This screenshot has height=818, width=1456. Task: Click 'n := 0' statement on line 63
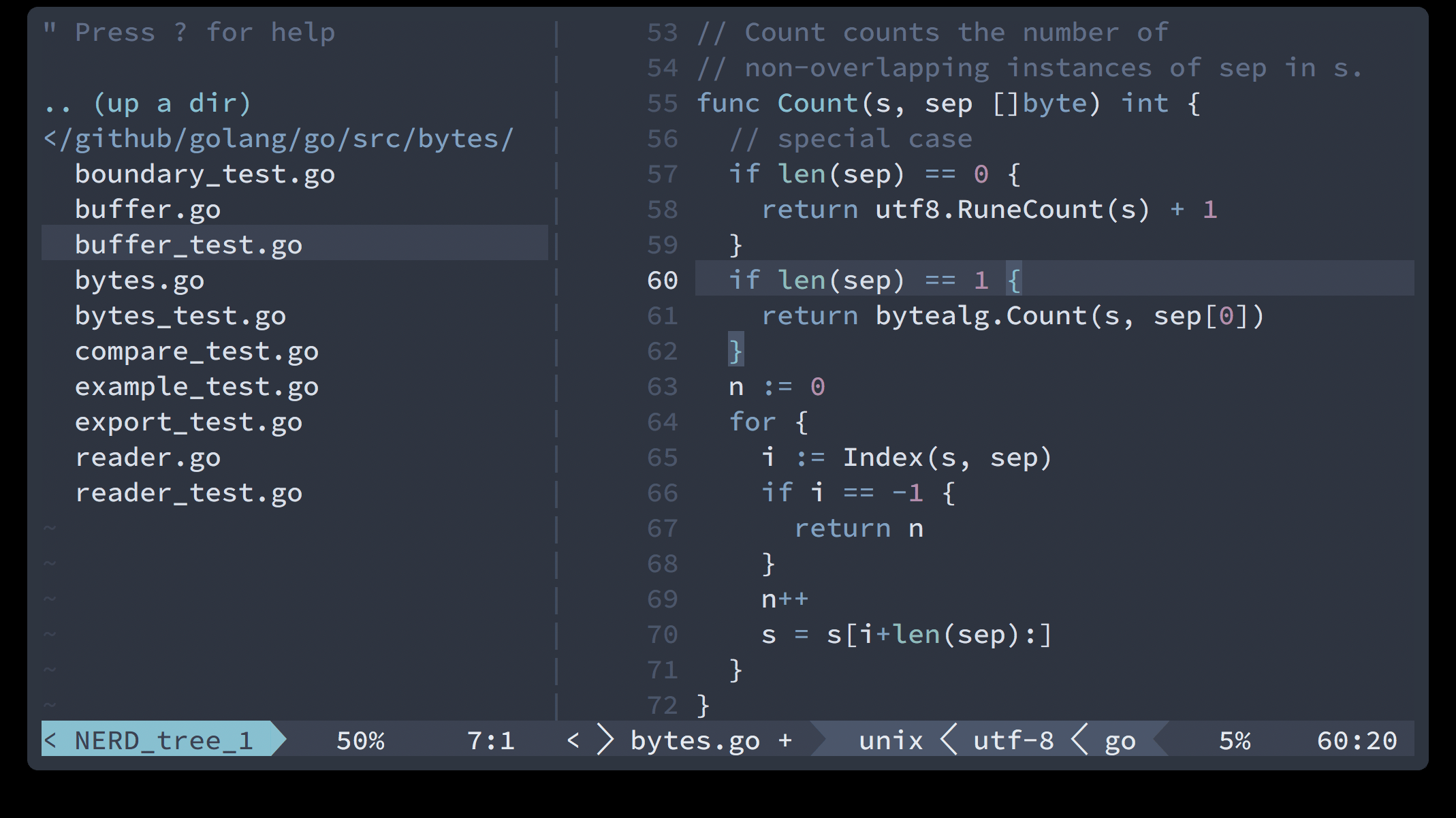(x=776, y=387)
